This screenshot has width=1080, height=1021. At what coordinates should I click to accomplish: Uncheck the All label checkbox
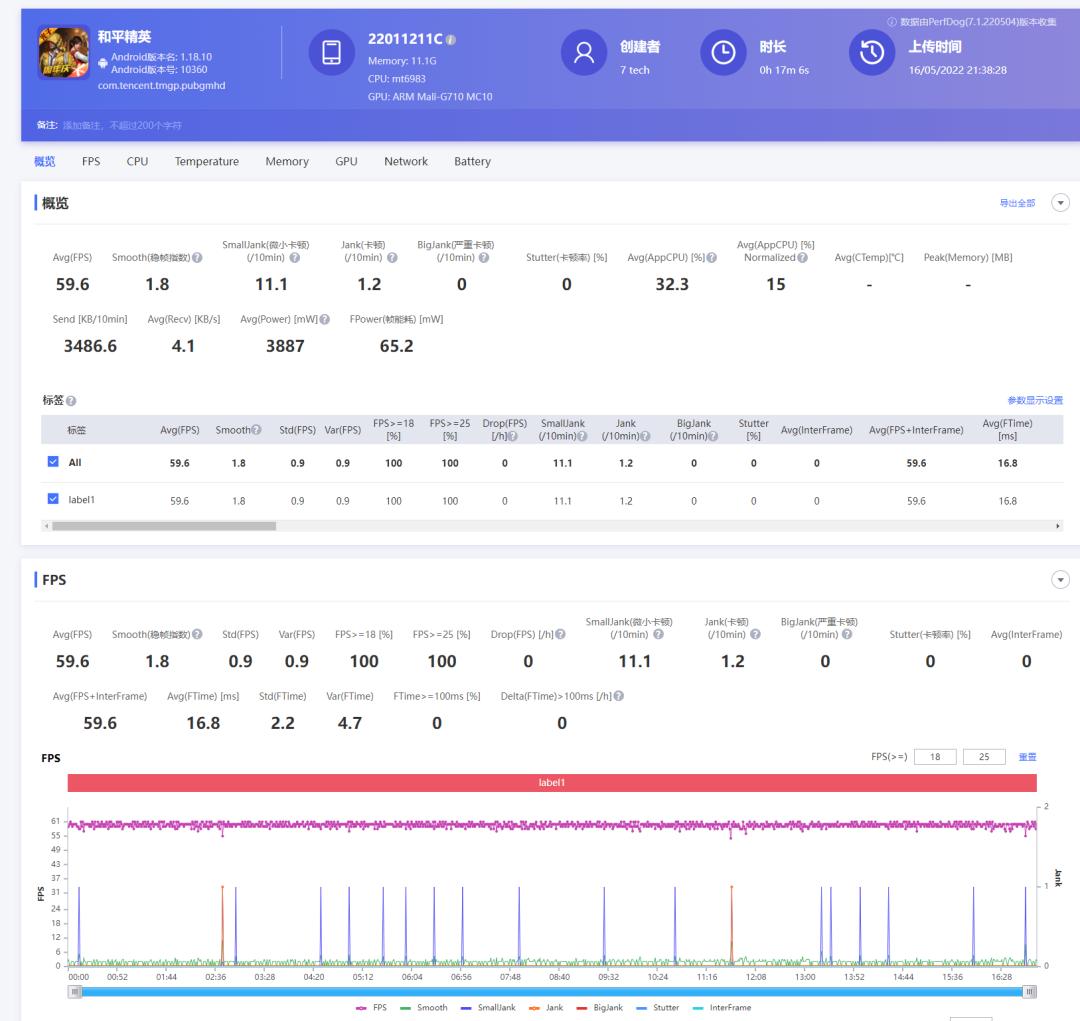(54, 463)
